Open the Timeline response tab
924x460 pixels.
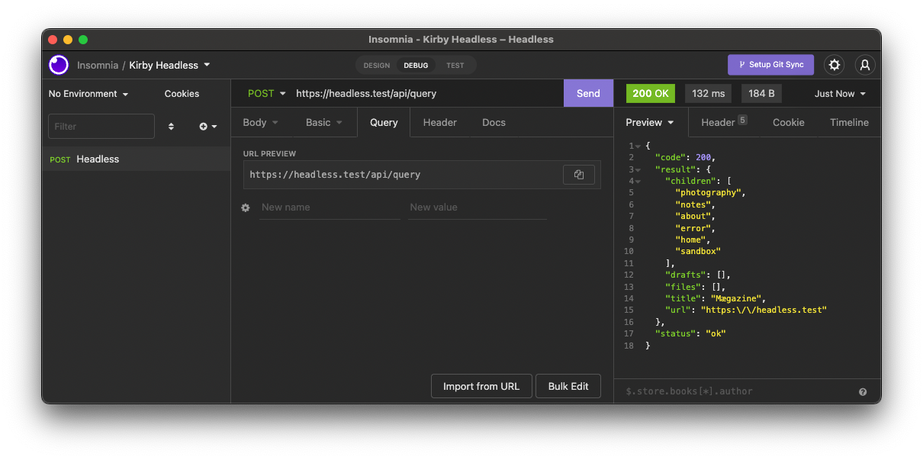(849, 123)
